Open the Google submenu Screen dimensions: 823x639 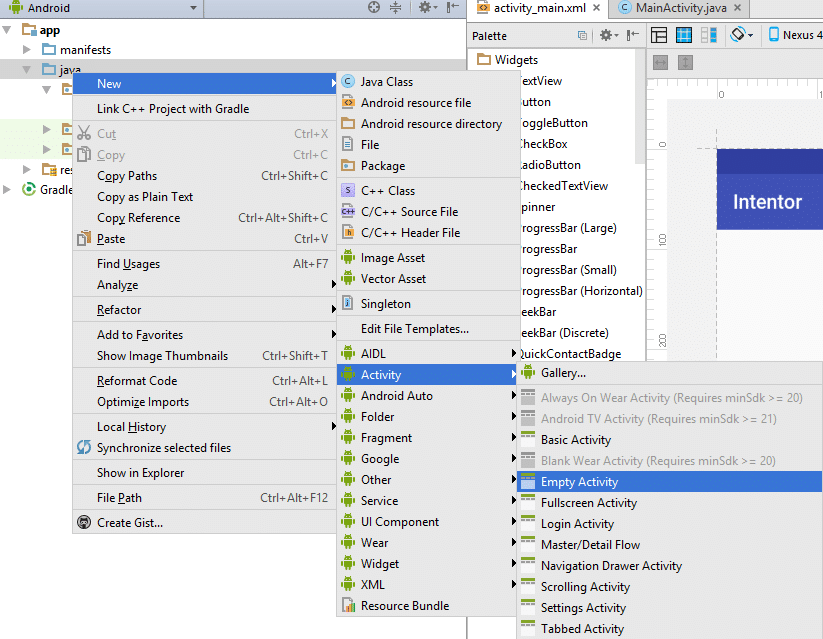(428, 459)
